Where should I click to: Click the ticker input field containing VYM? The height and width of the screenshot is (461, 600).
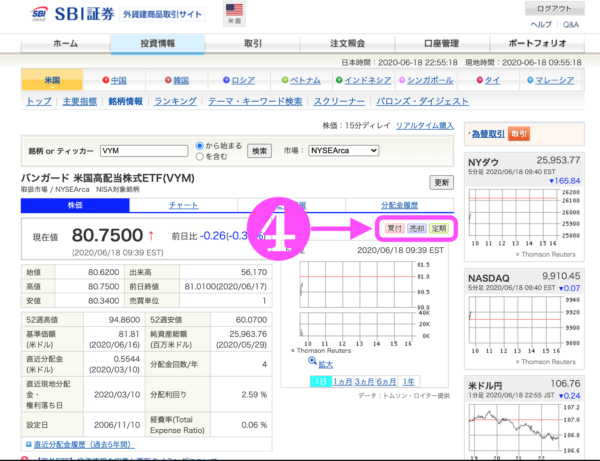tap(144, 151)
